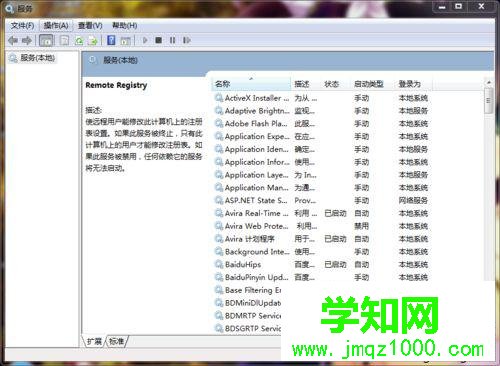Select the Application Experience service row
Viewport: 500px width, 366px height.
pos(322,136)
